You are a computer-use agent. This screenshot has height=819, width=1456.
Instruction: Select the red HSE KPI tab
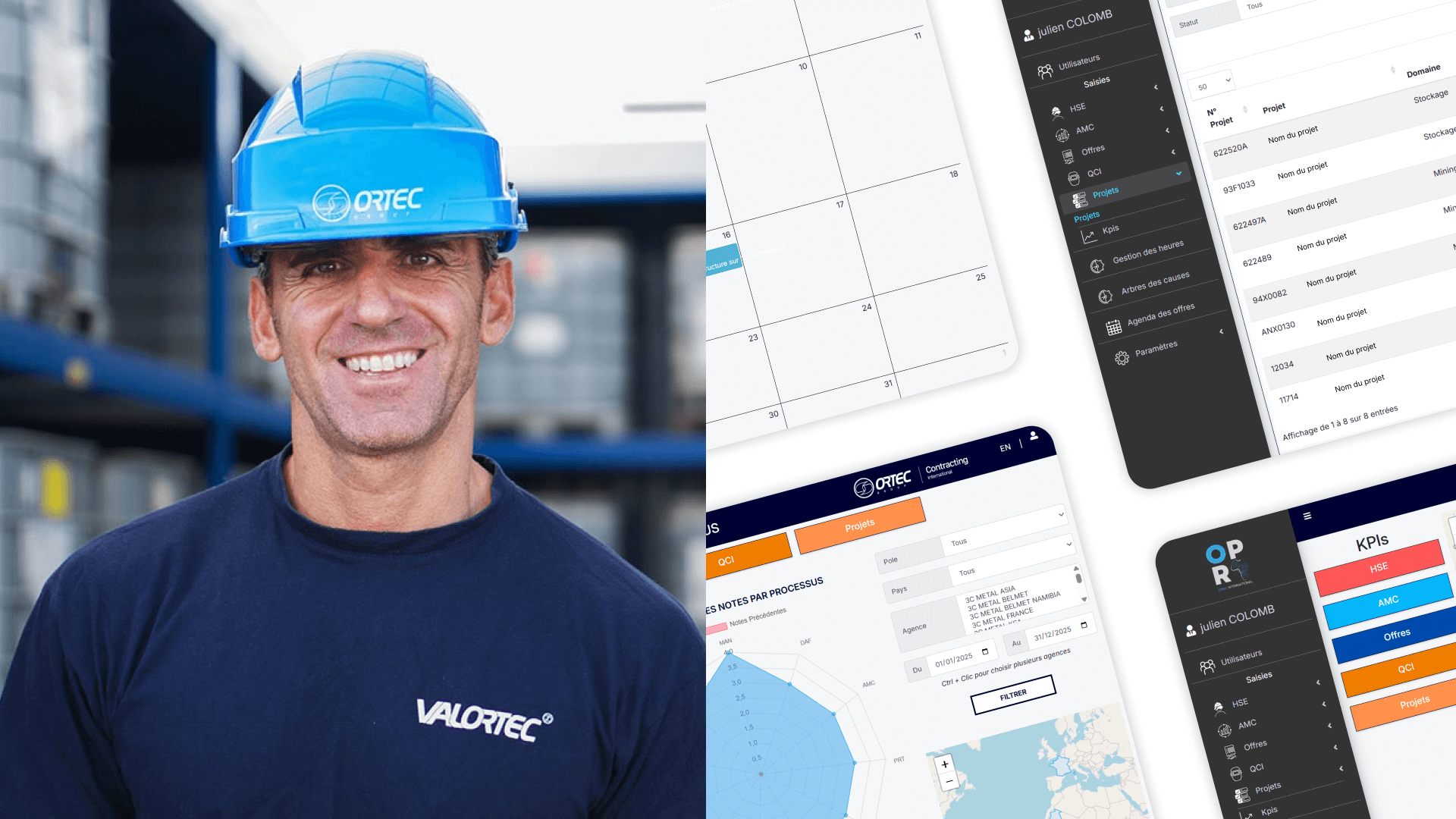click(x=1379, y=567)
